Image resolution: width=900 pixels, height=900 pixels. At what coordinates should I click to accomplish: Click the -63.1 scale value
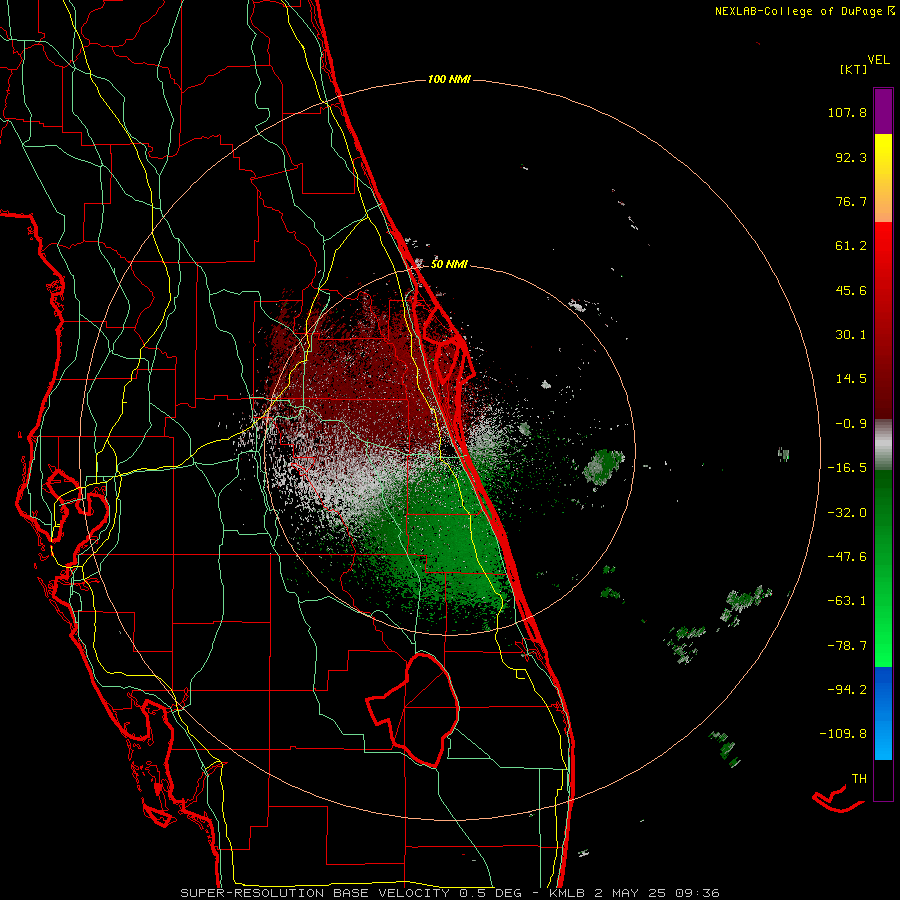pos(847,601)
